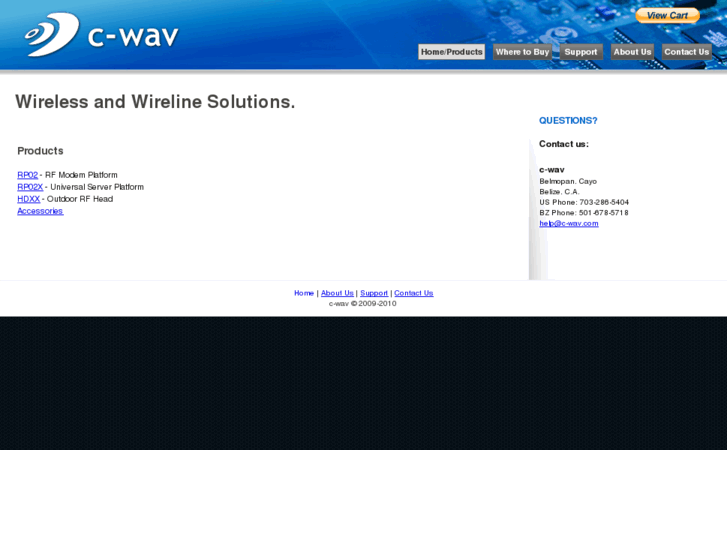Image resolution: width=727 pixels, height=545 pixels.
Task: Click the 'c-wav © 2009-2010' copyright text
Action: click(363, 304)
